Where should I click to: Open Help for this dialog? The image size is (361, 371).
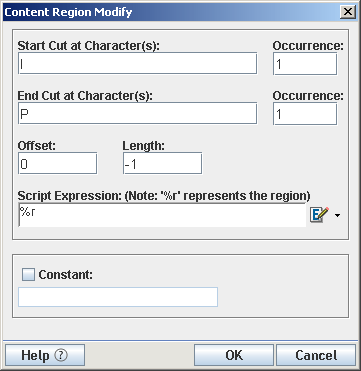(45, 355)
